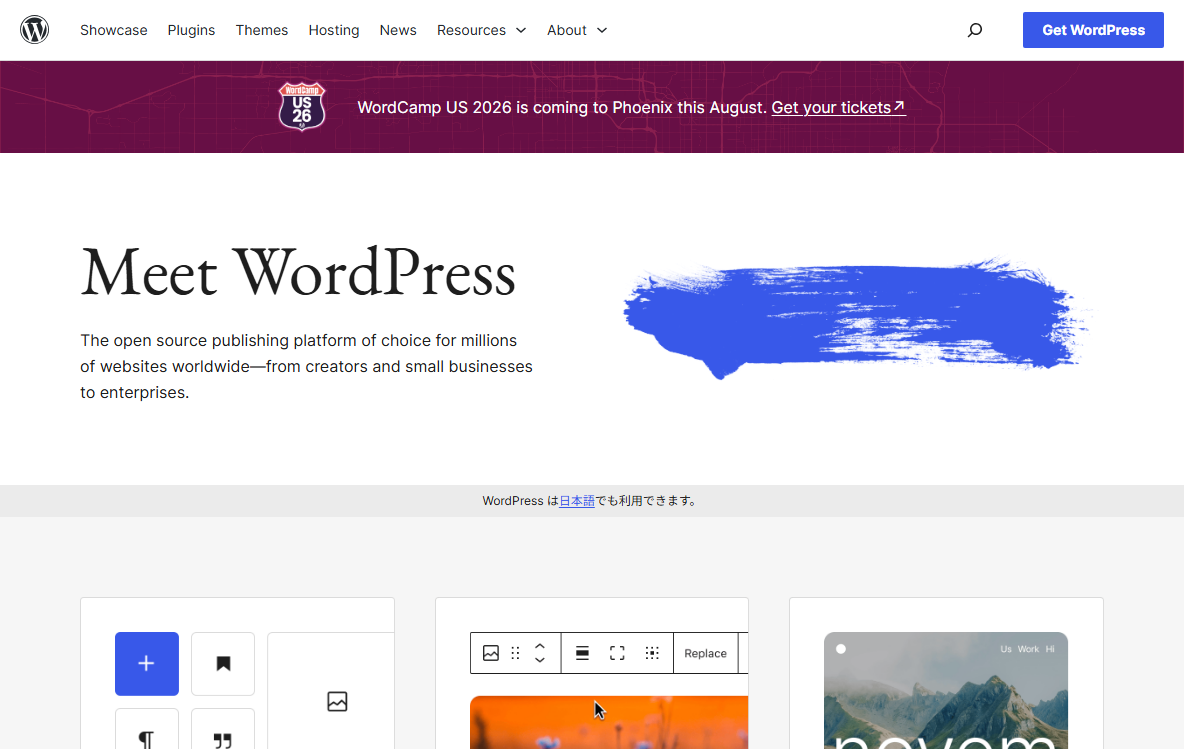
Task: Click the Replace button in block toolbar
Action: click(x=705, y=653)
